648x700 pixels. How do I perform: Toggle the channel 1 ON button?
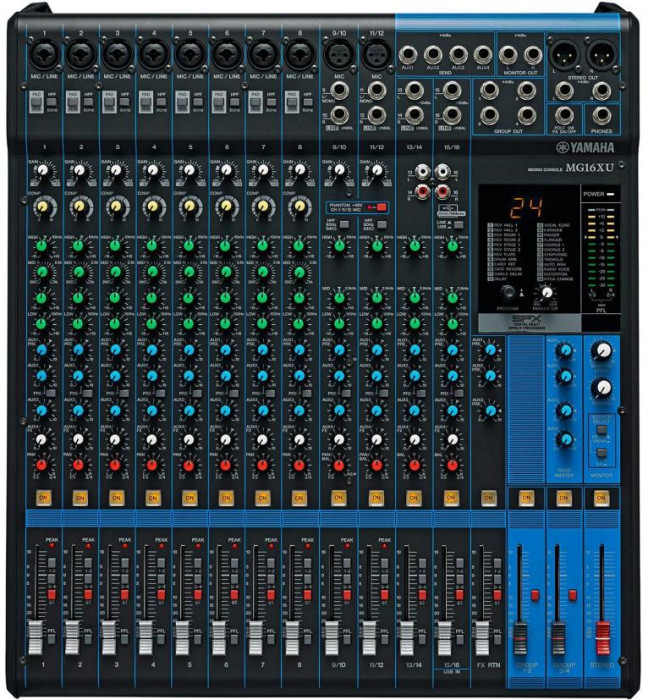pyautogui.click(x=43, y=497)
